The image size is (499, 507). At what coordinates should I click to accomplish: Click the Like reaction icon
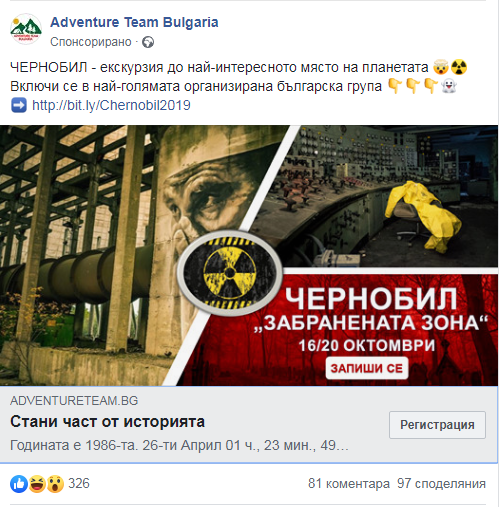pos(19,484)
